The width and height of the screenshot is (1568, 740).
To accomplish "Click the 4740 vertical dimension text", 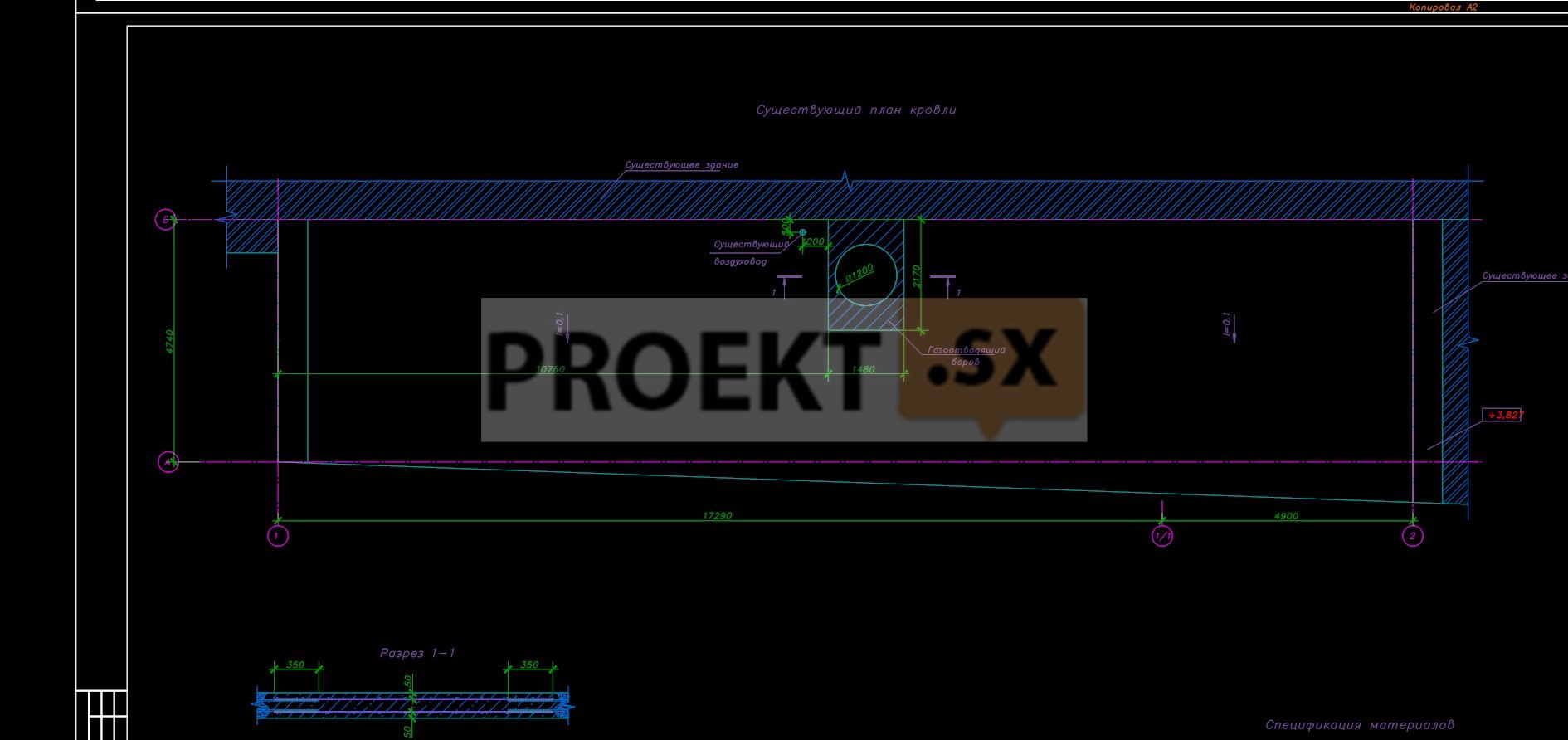I will 170,342.
